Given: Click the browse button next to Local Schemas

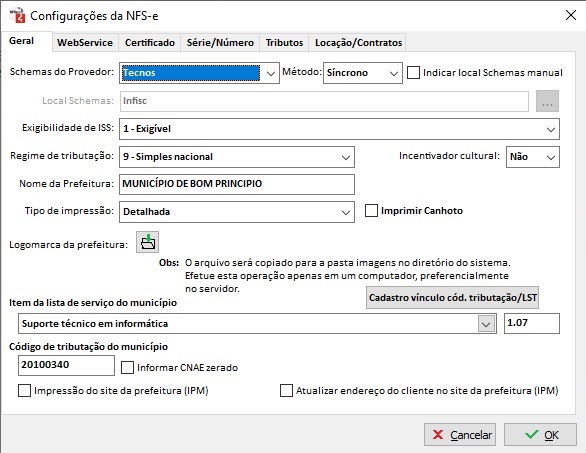Looking at the screenshot, I should 547,101.
